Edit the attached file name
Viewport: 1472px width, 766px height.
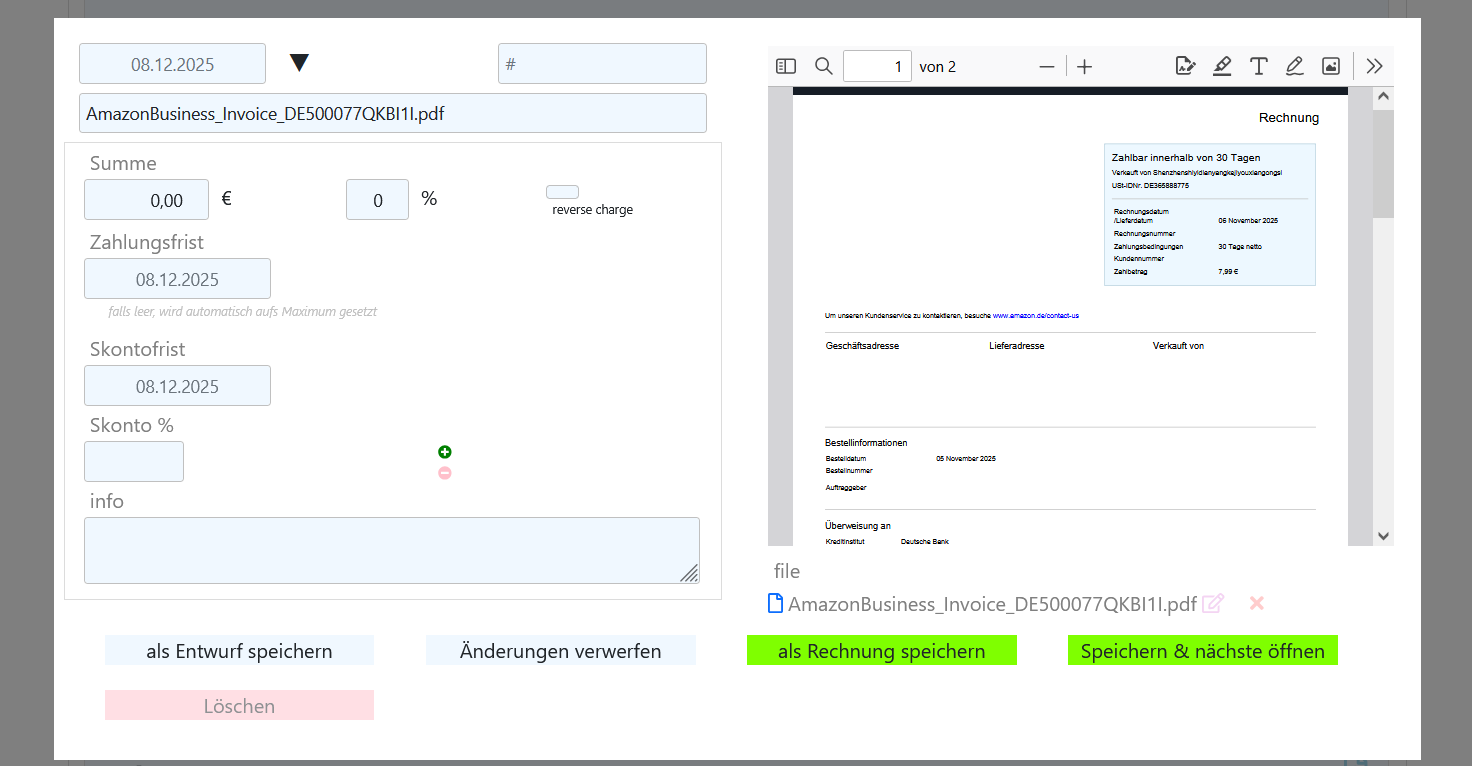point(1213,604)
